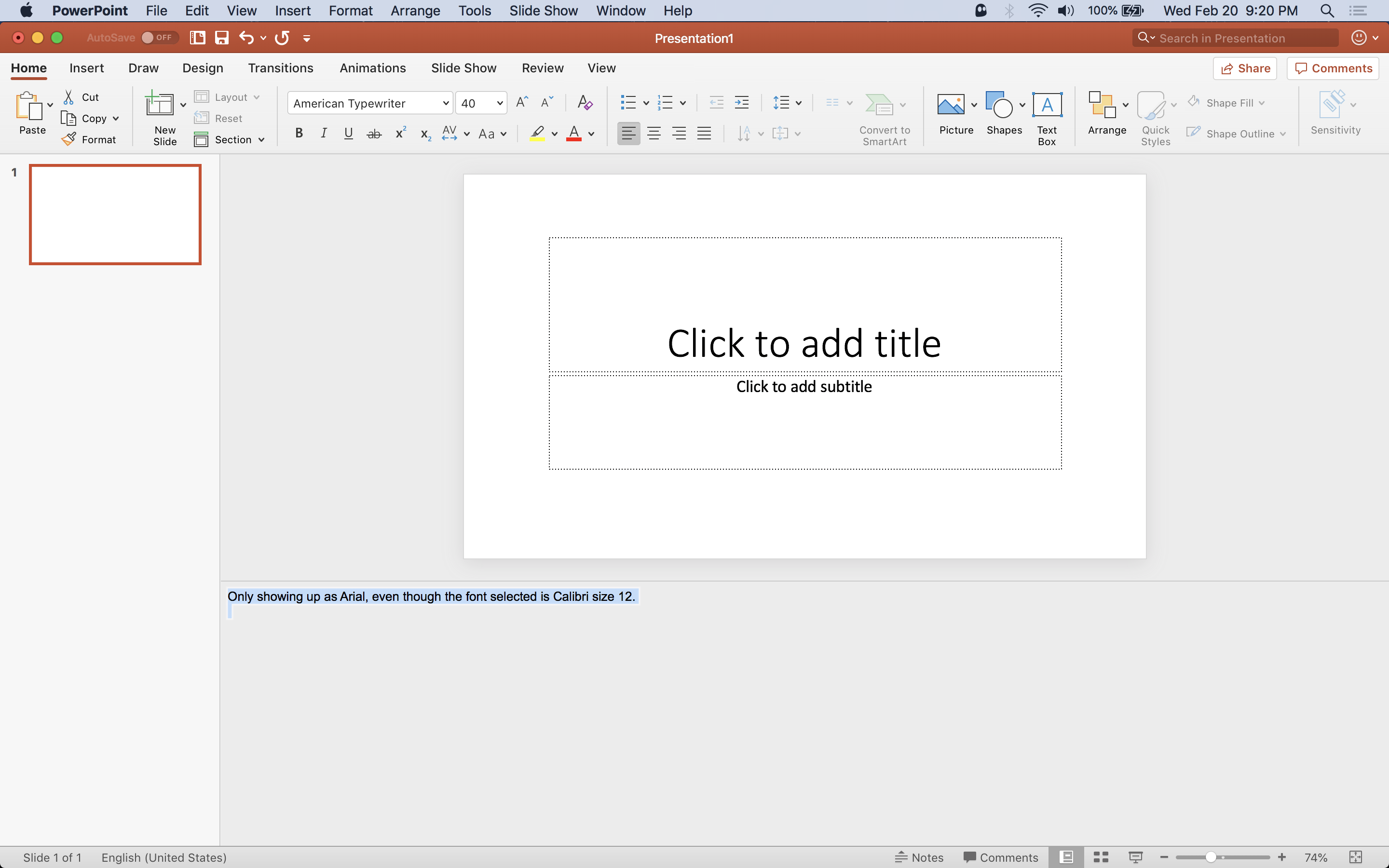Toggle the Notes pane in status bar
The height and width of the screenshot is (868, 1389).
coord(919,857)
